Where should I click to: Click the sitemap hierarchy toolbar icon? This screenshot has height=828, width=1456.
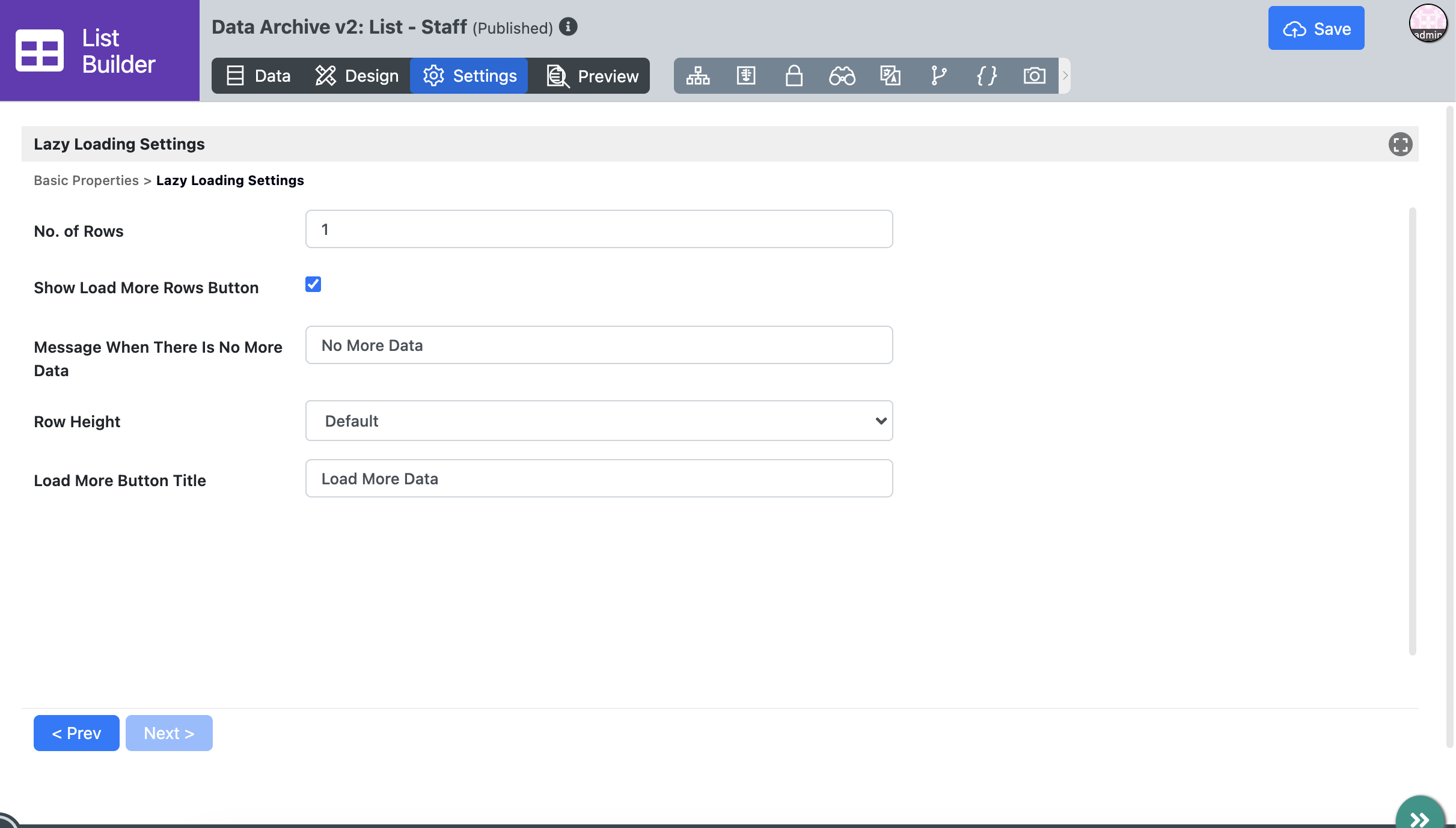click(x=698, y=76)
